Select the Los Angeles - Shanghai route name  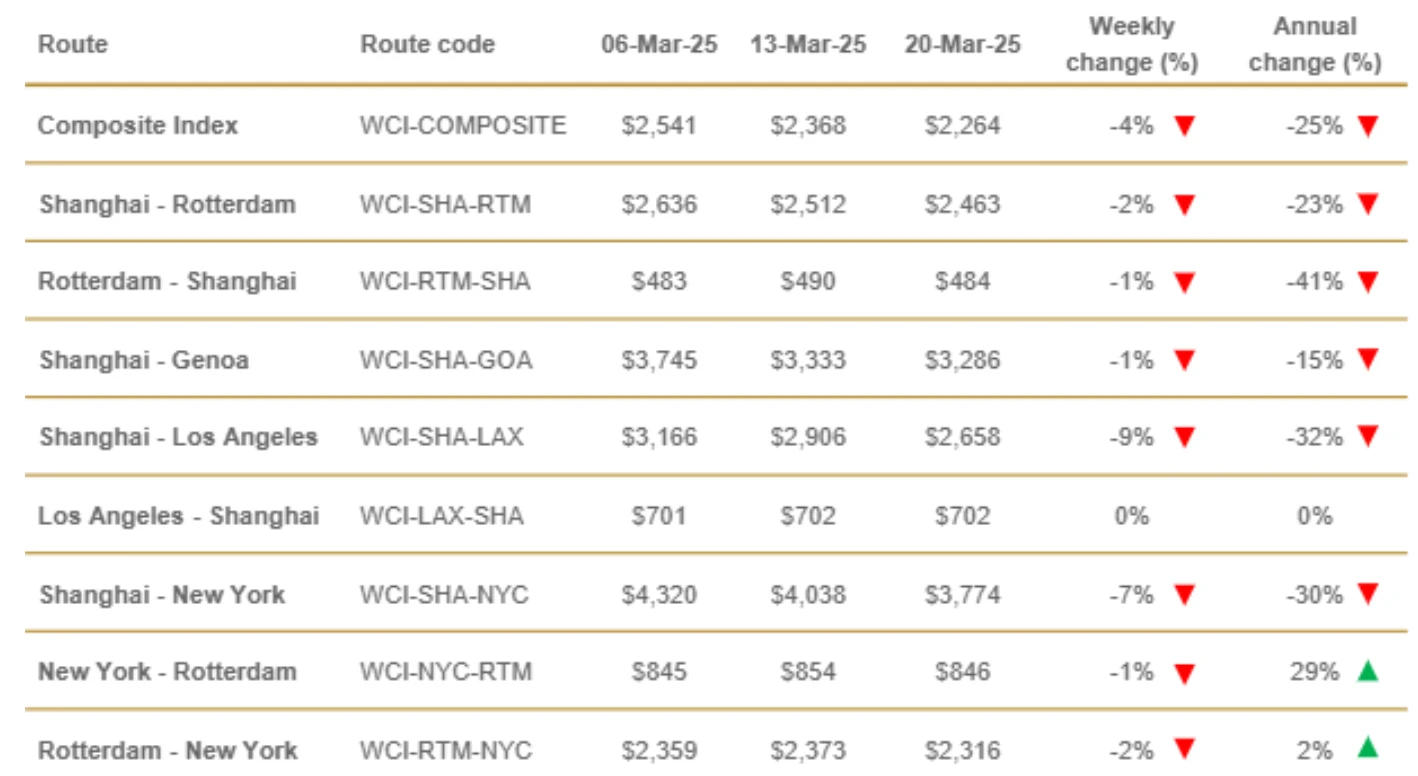179,516
